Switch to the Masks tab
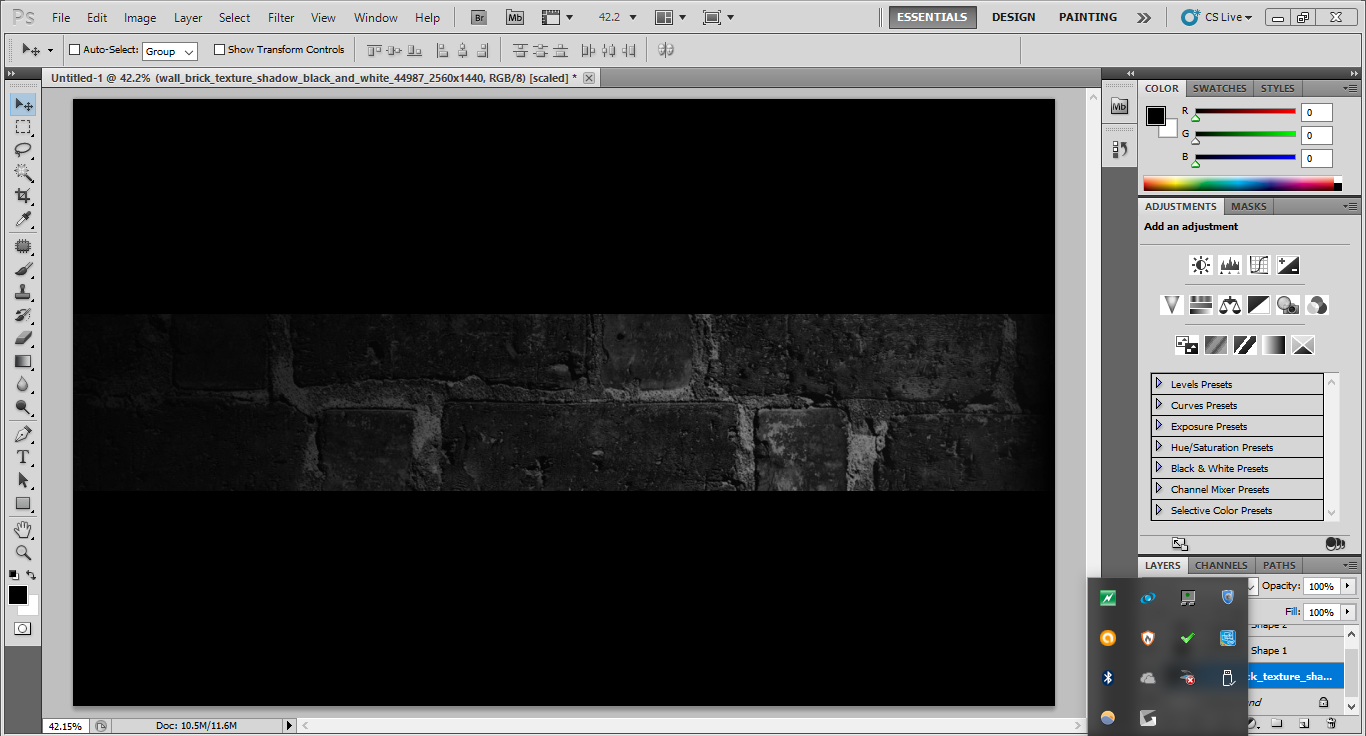Screen dimensions: 1366x736 click(x=1248, y=206)
